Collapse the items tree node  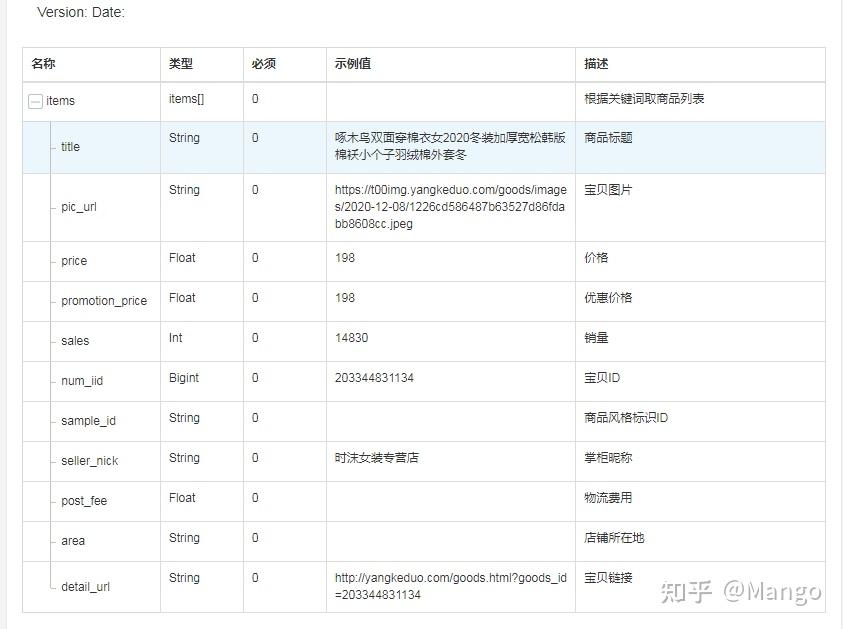[34, 101]
